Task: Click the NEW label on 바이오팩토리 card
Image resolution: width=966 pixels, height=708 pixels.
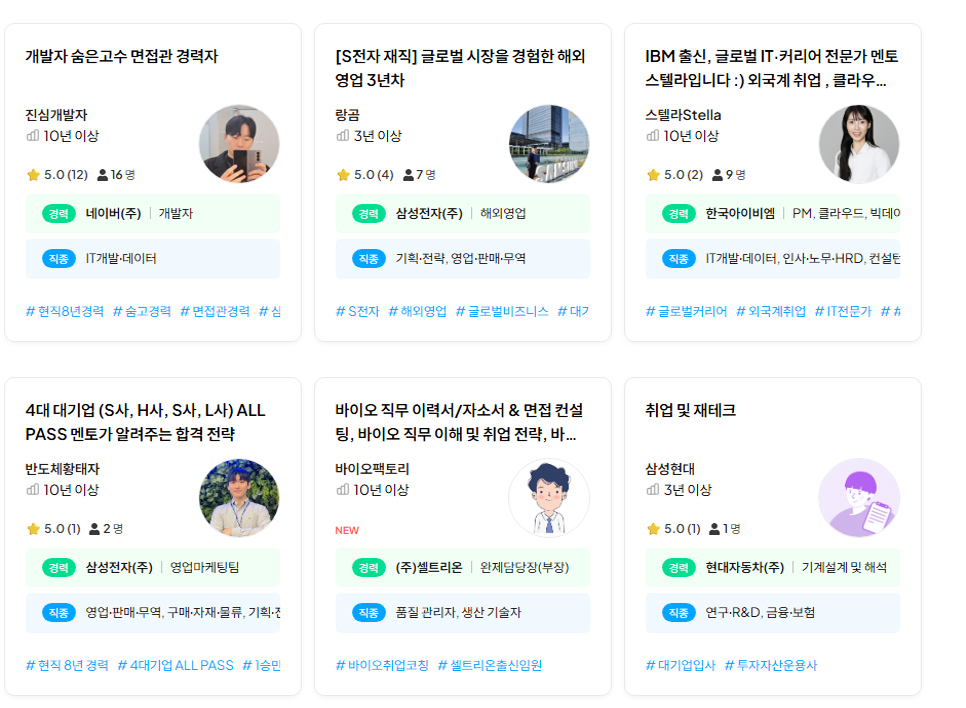Action: 347,531
